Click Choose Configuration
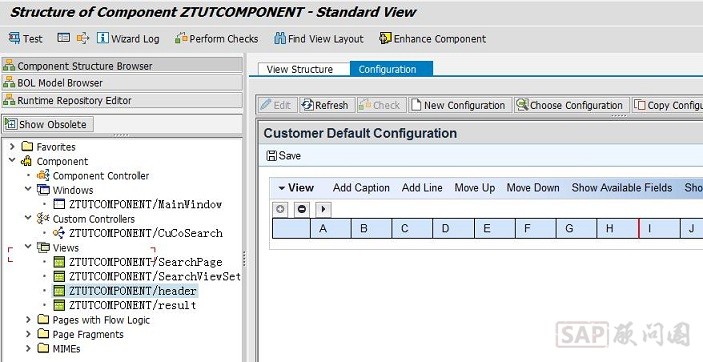This screenshot has height=362, width=703. pyautogui.click(x=571, y=105)
